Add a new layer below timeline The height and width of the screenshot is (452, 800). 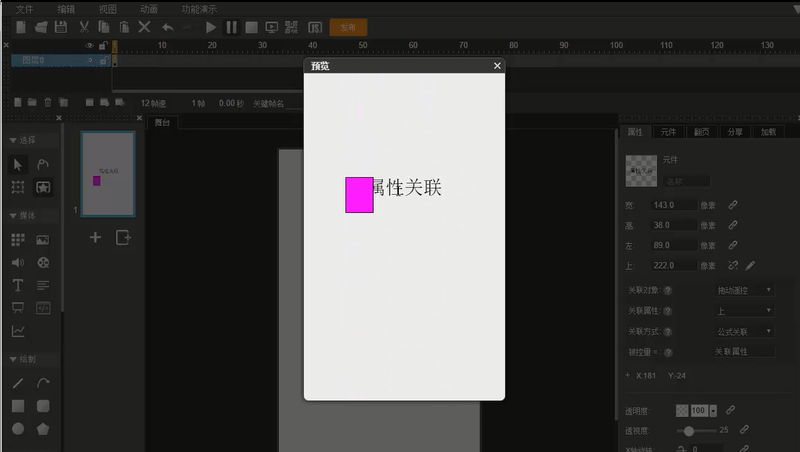pyautogui.click(x=18, y=103)
